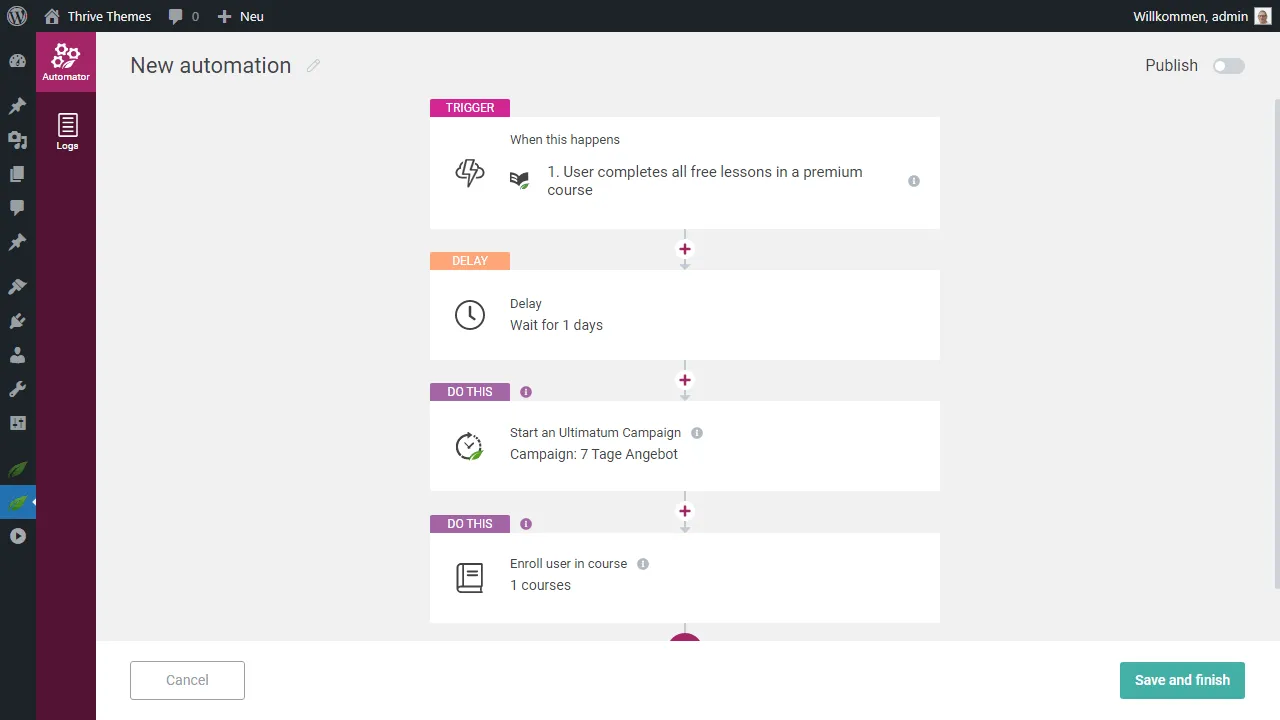Open the '+ Neu' admin bar menu
Screen dimensions: 1280x720
click(241, 16)
